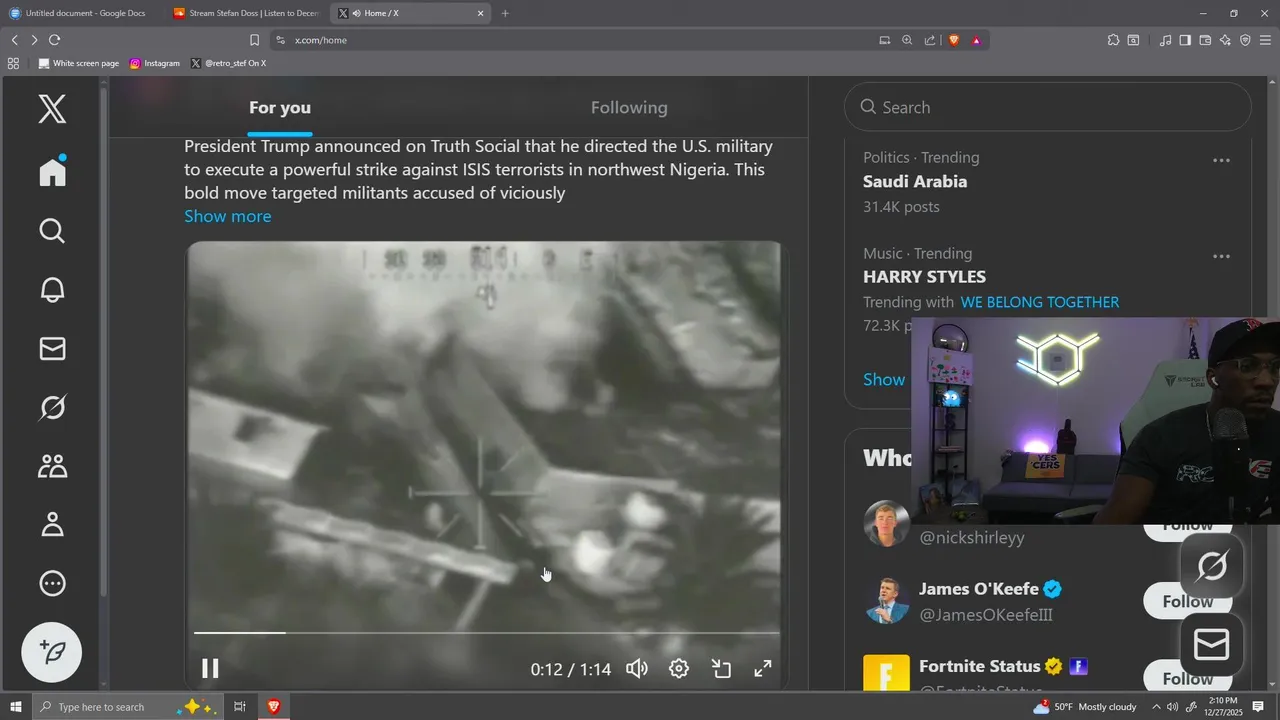The height and width of the screenshot is (720, 1280).
Task: Open more options for Saudi Arabia trend
Action: tap(1221, 160)
